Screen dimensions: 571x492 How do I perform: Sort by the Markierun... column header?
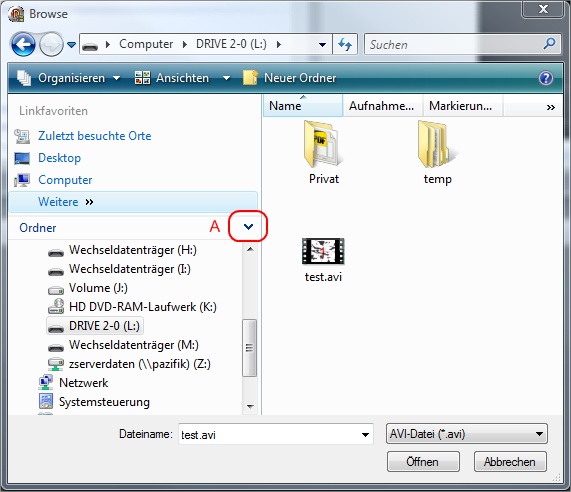click(462, 106)
